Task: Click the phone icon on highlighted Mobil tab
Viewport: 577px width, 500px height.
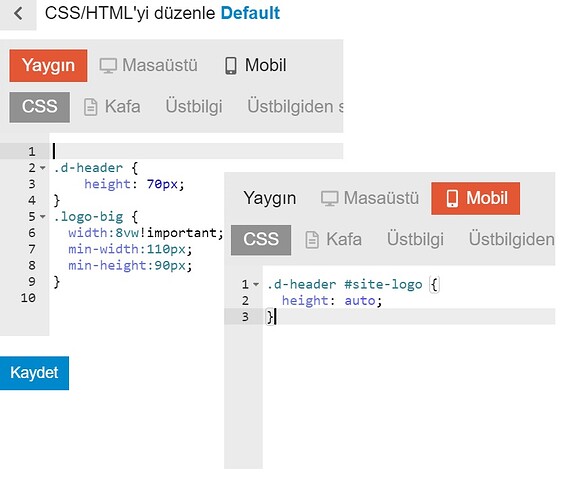Action: pyautogui.click(x=452, y=198)
